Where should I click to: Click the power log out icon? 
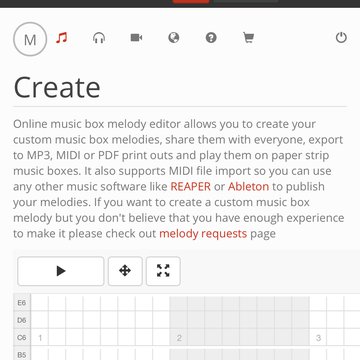(x=341, y=38)
